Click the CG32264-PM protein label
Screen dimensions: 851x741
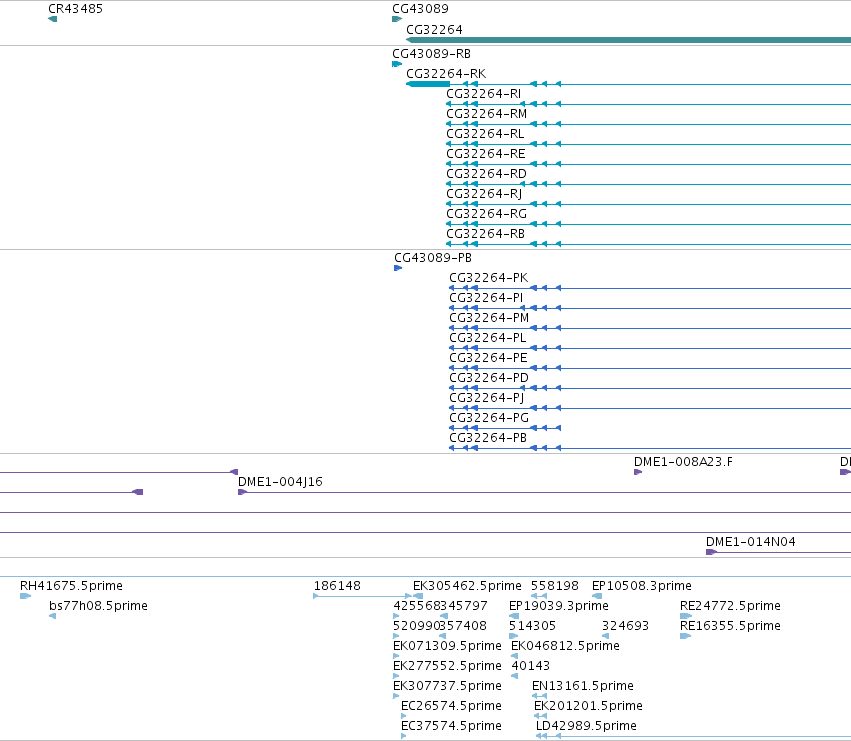coord(489,318)
